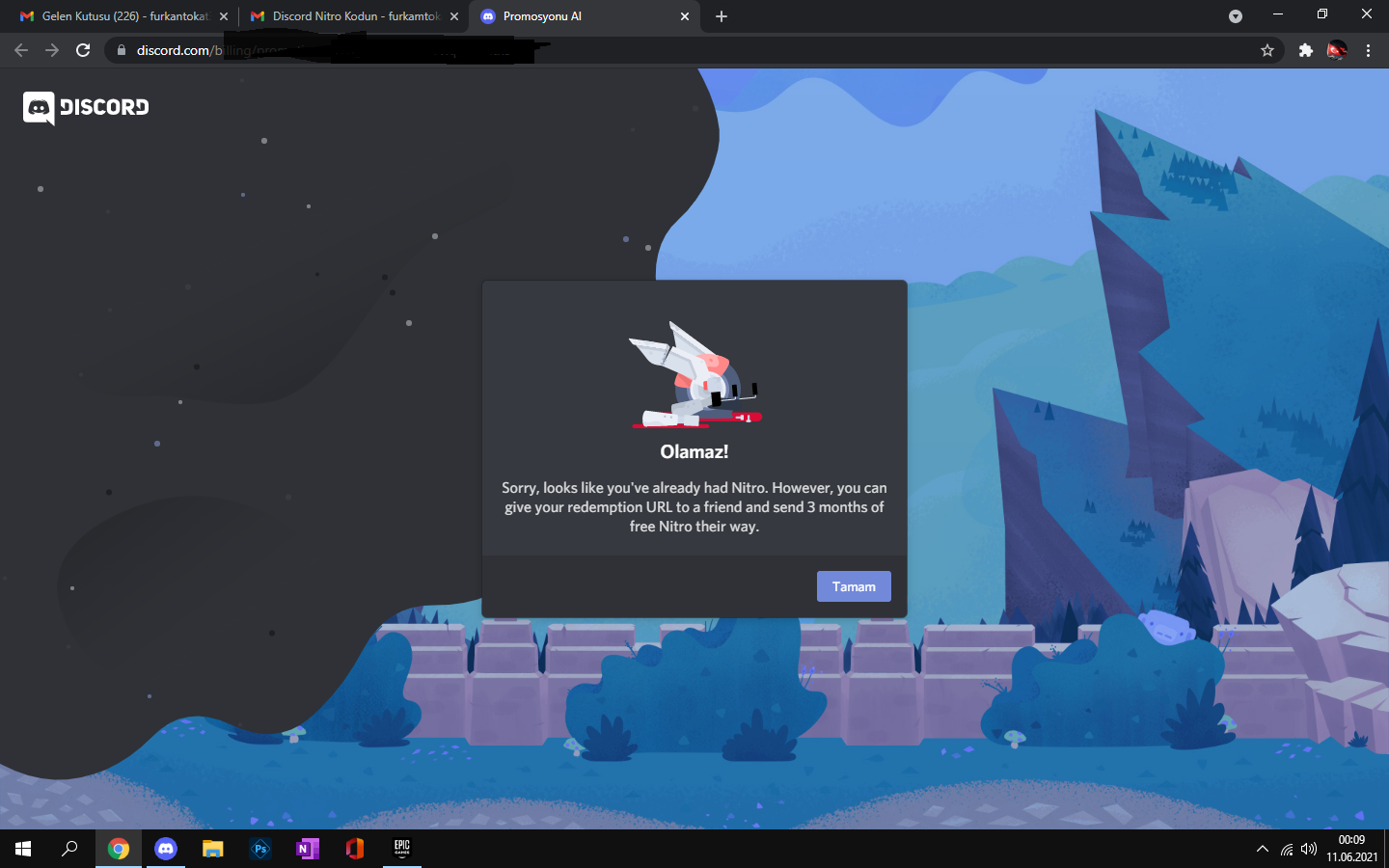Viewport: 1389px width, 868px height.
Task: Click the Nitro already redeemed message text
Action: pos(694,507)
